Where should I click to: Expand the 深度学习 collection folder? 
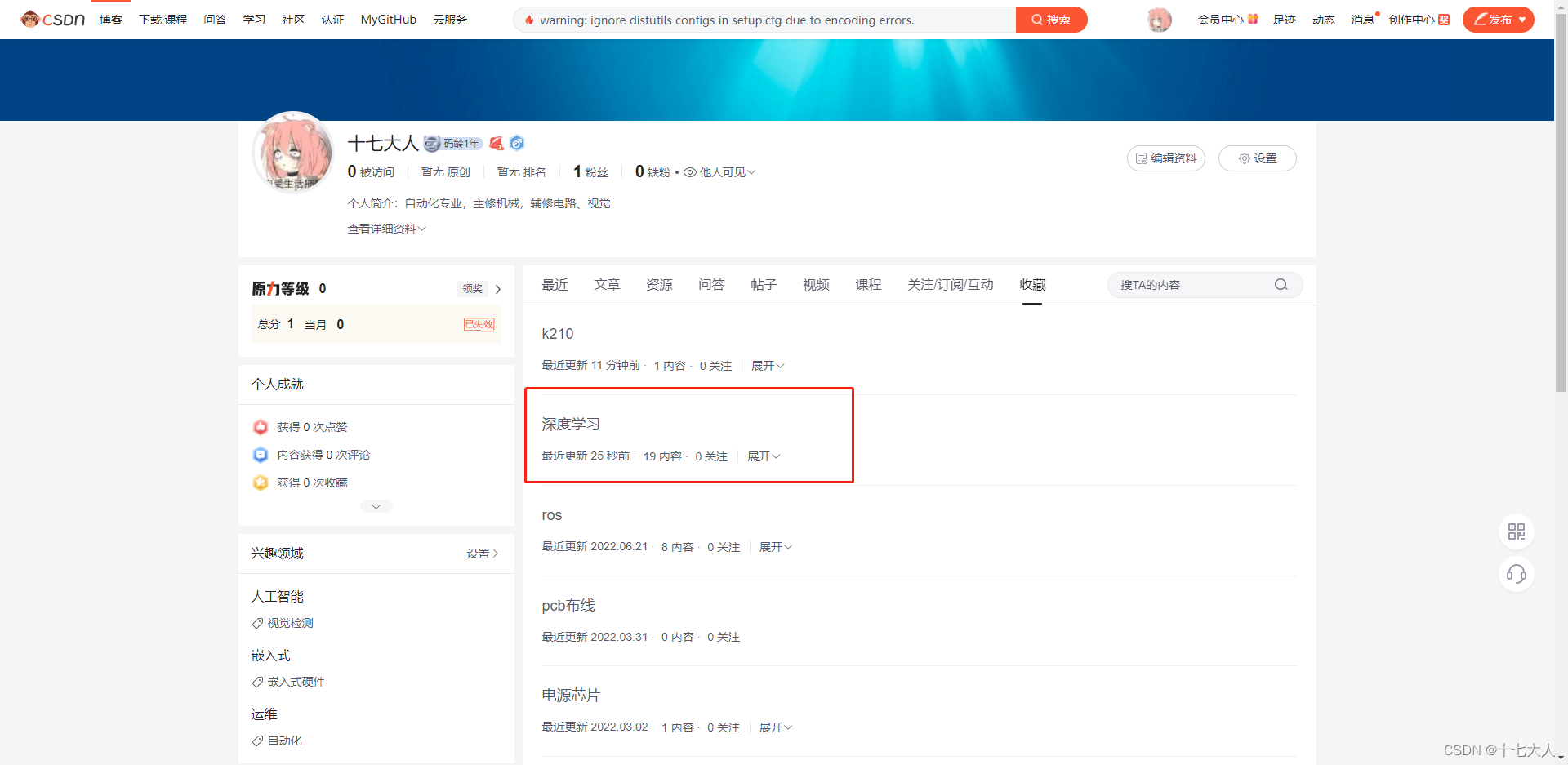click(763, 456)
